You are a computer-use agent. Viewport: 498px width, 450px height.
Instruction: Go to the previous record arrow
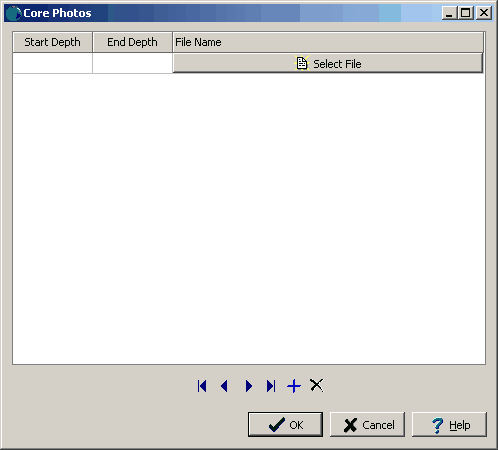224,386
